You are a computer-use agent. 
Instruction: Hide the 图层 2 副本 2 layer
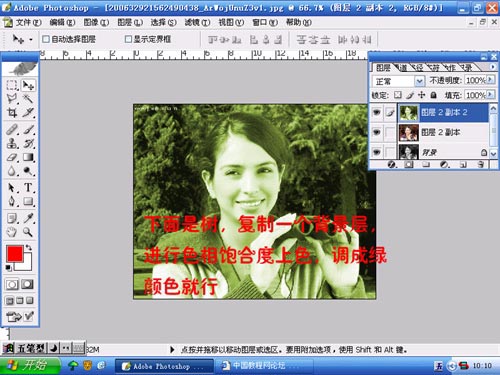tap(377, 113)
